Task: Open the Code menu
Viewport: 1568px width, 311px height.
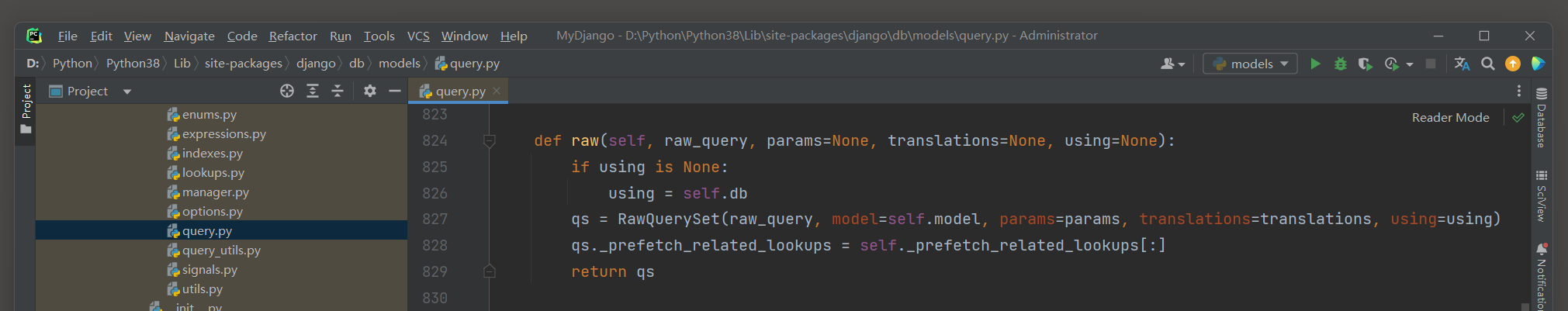Action: click(242, 36)
